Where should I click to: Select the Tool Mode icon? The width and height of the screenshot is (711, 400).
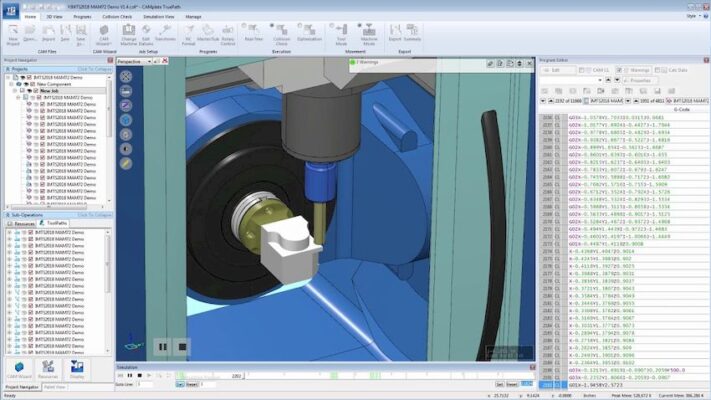341,38
